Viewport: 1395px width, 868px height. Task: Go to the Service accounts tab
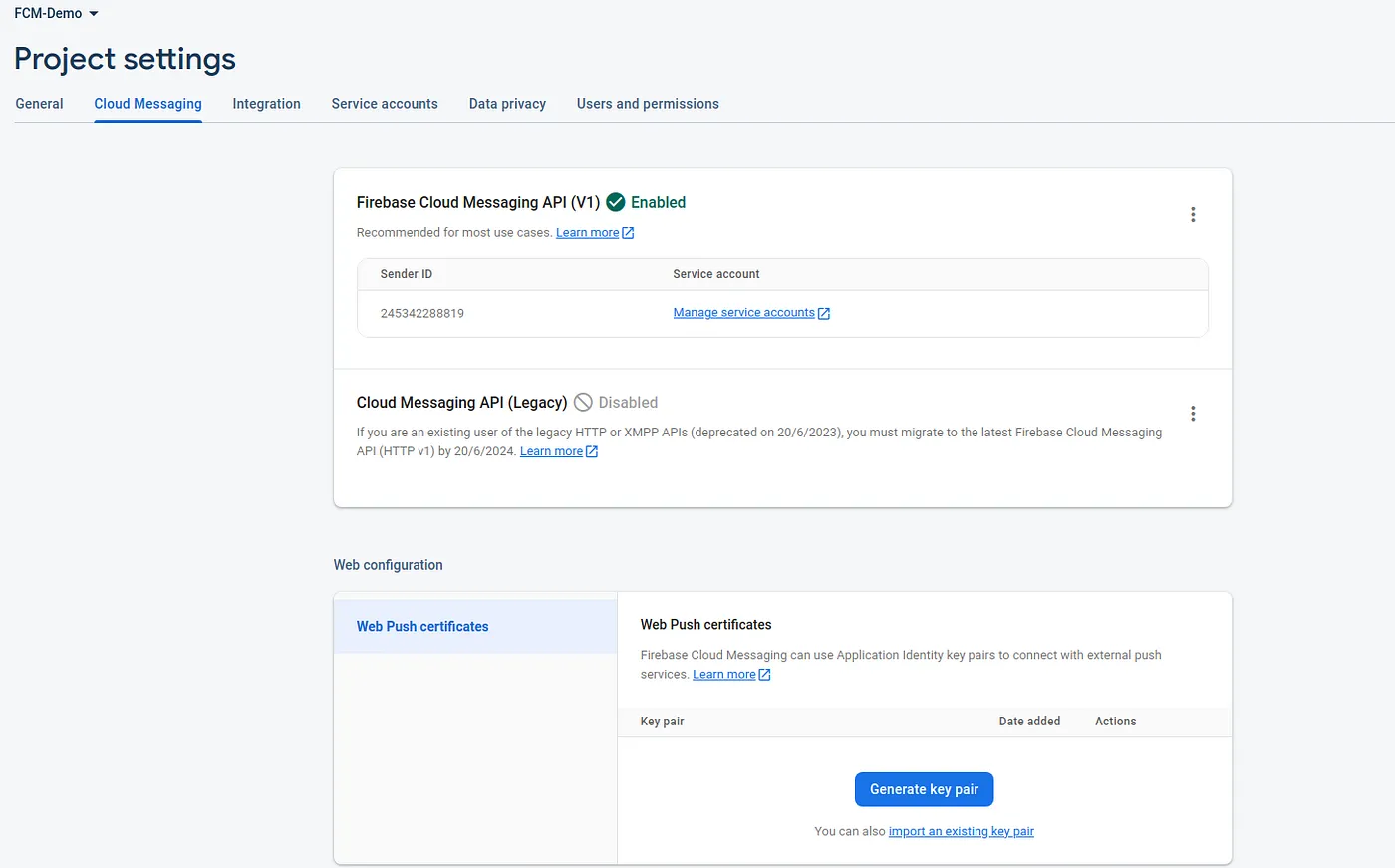point(385,104)
